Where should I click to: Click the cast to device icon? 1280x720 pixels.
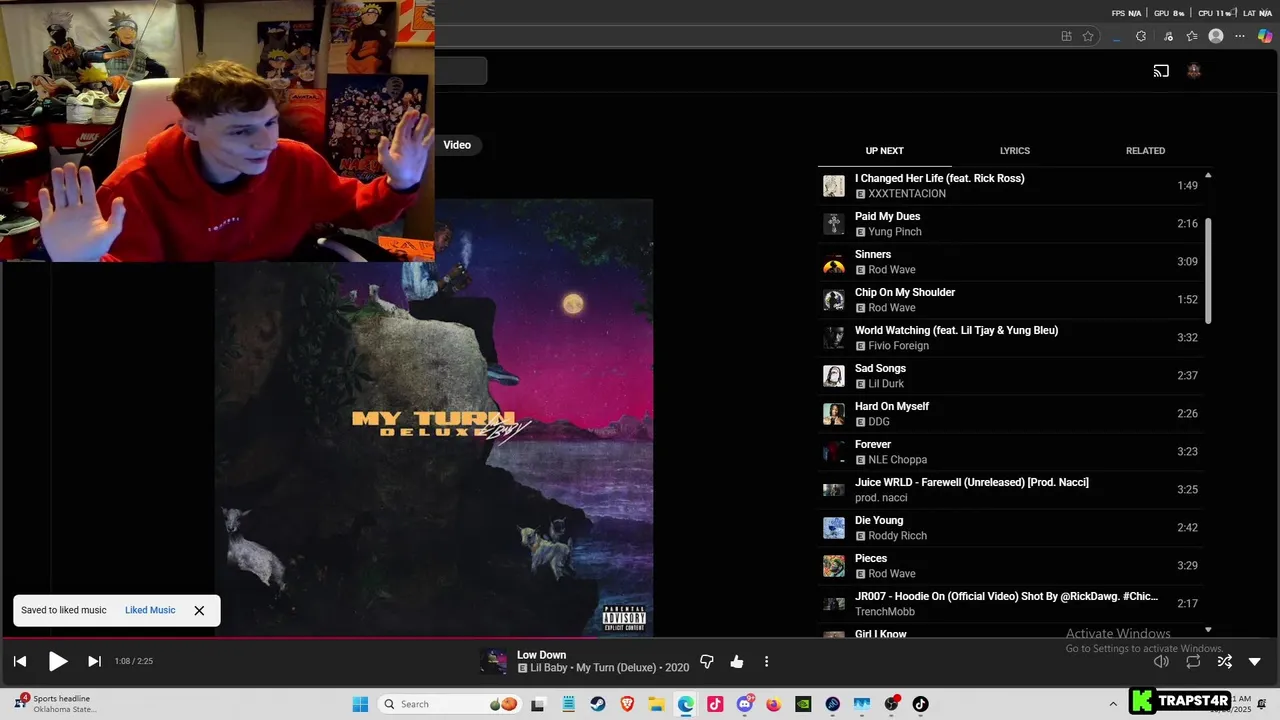(x=1161, y=71)
